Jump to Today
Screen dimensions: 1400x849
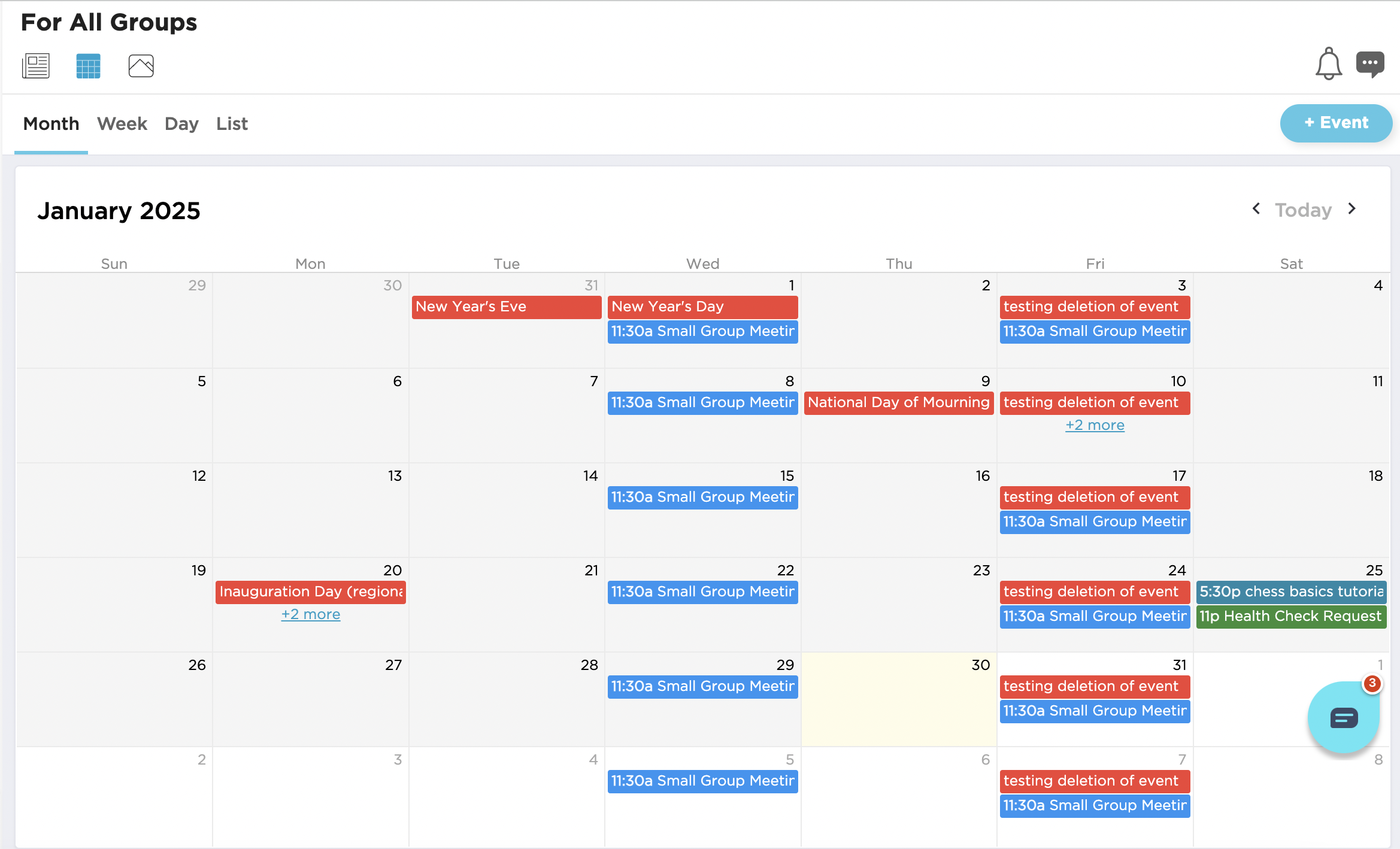(x=1303, y=210)
